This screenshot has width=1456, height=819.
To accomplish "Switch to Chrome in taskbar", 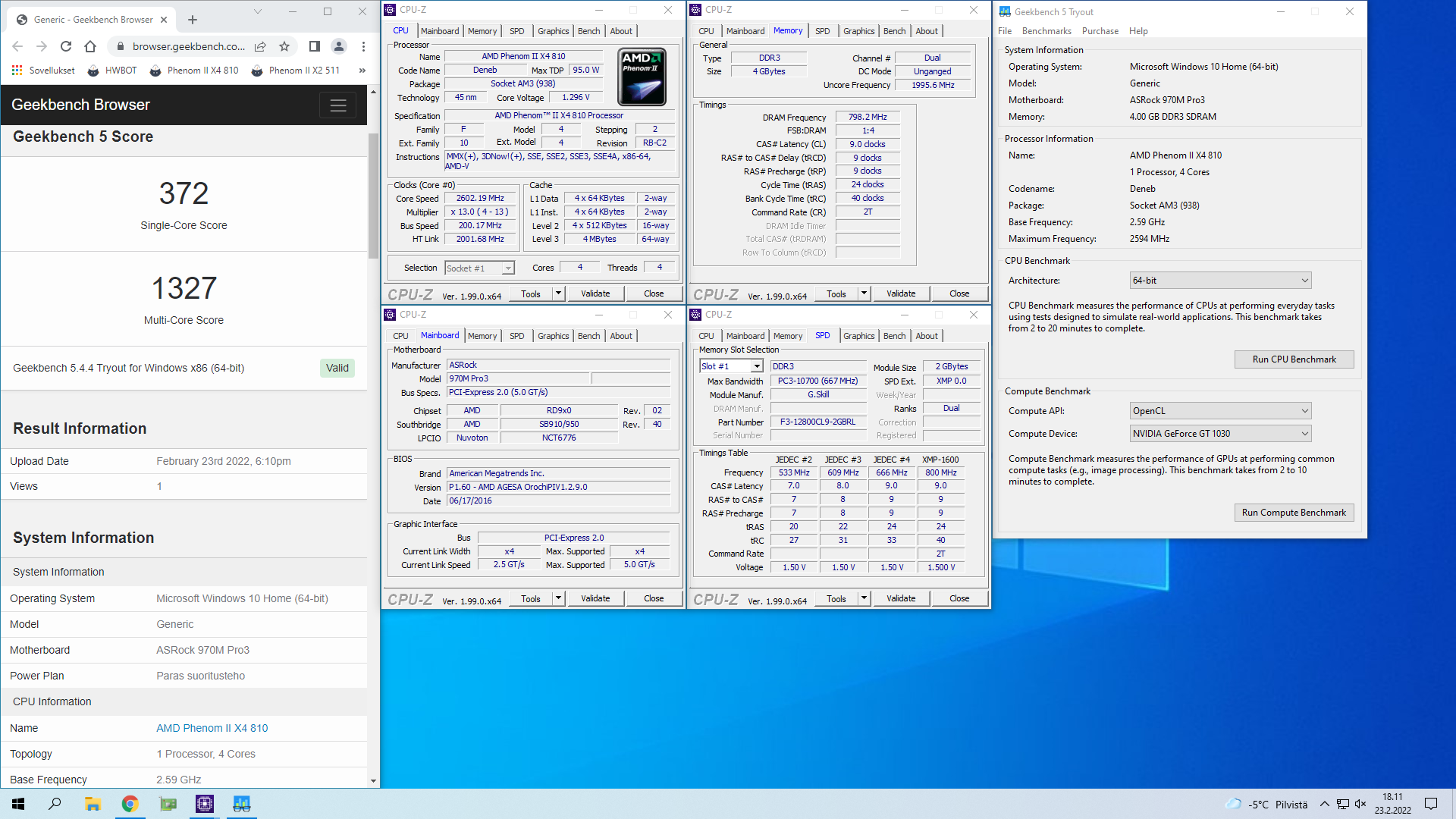I will tap(130, 804).
